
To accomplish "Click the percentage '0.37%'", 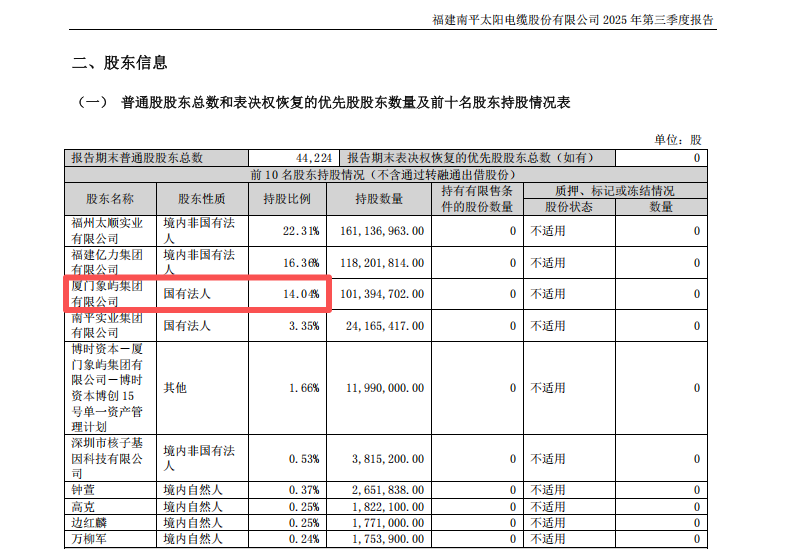I will [304, 490].
